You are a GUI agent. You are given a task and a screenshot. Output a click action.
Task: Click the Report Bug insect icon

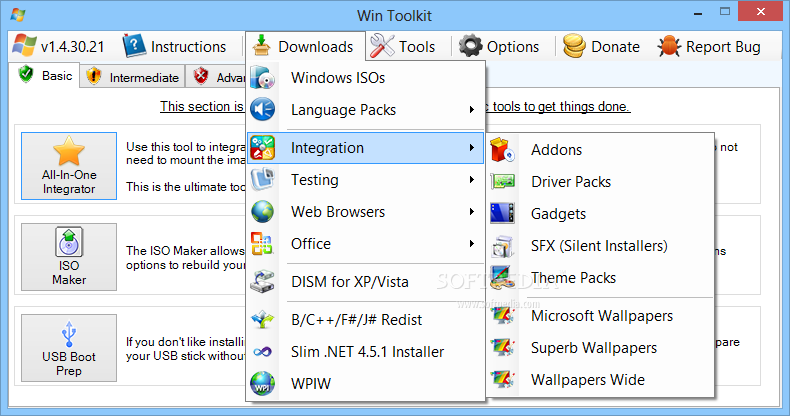(x=669, y=46)
